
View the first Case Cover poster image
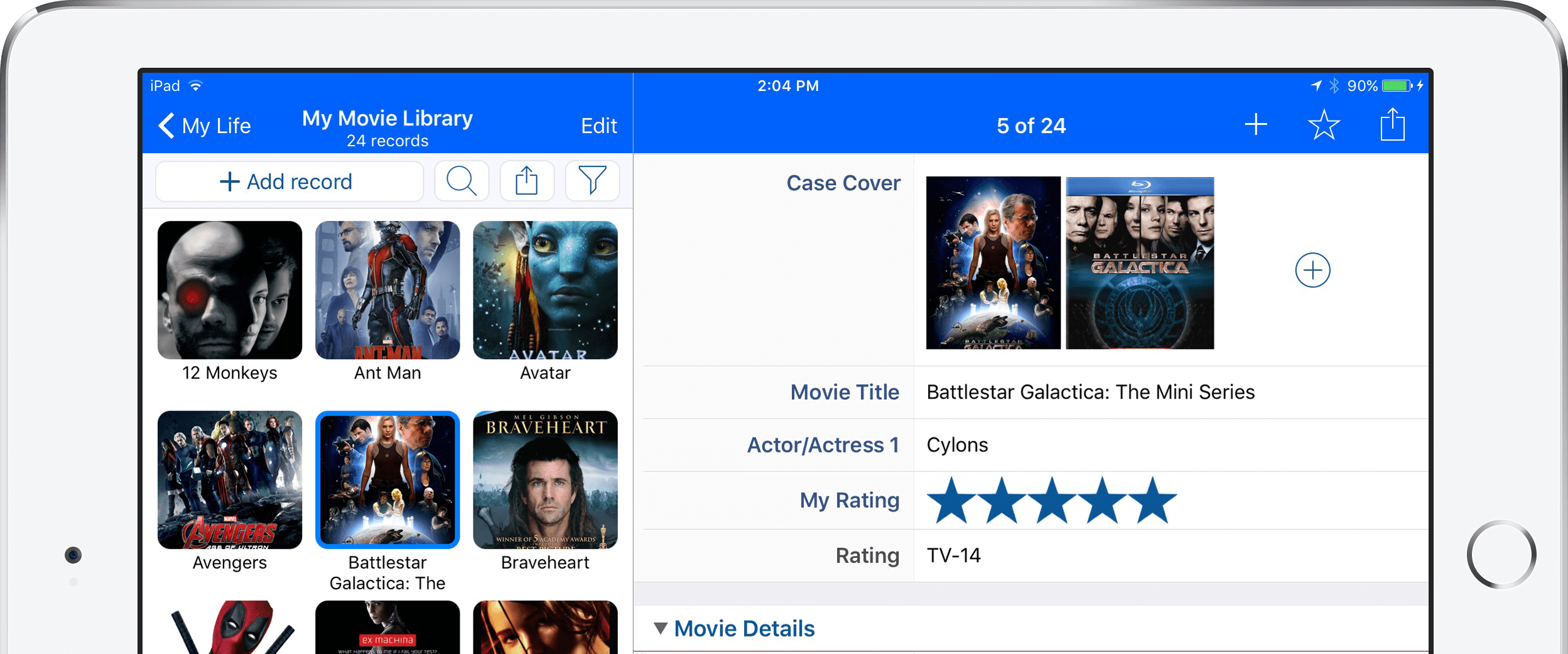pyautogui.click(x=993, y=262)
